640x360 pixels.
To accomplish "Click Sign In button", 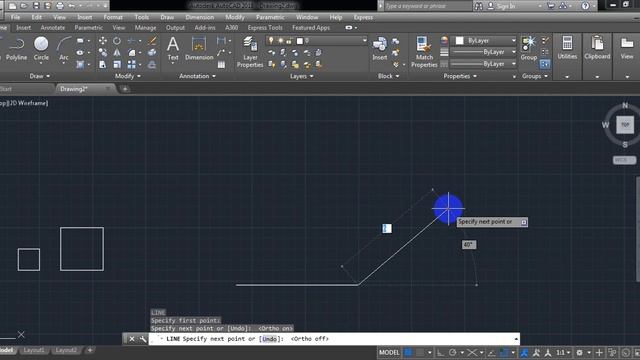I will click(x=501, y=6).
